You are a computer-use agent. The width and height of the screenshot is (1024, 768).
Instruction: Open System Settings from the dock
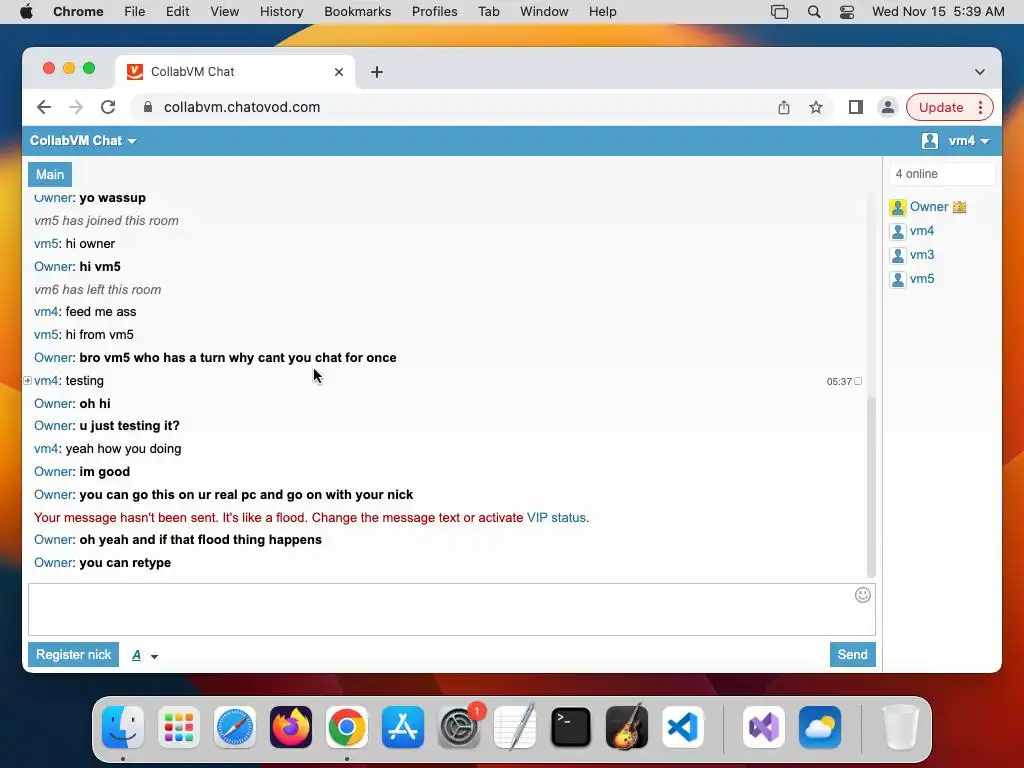[459, 727]
